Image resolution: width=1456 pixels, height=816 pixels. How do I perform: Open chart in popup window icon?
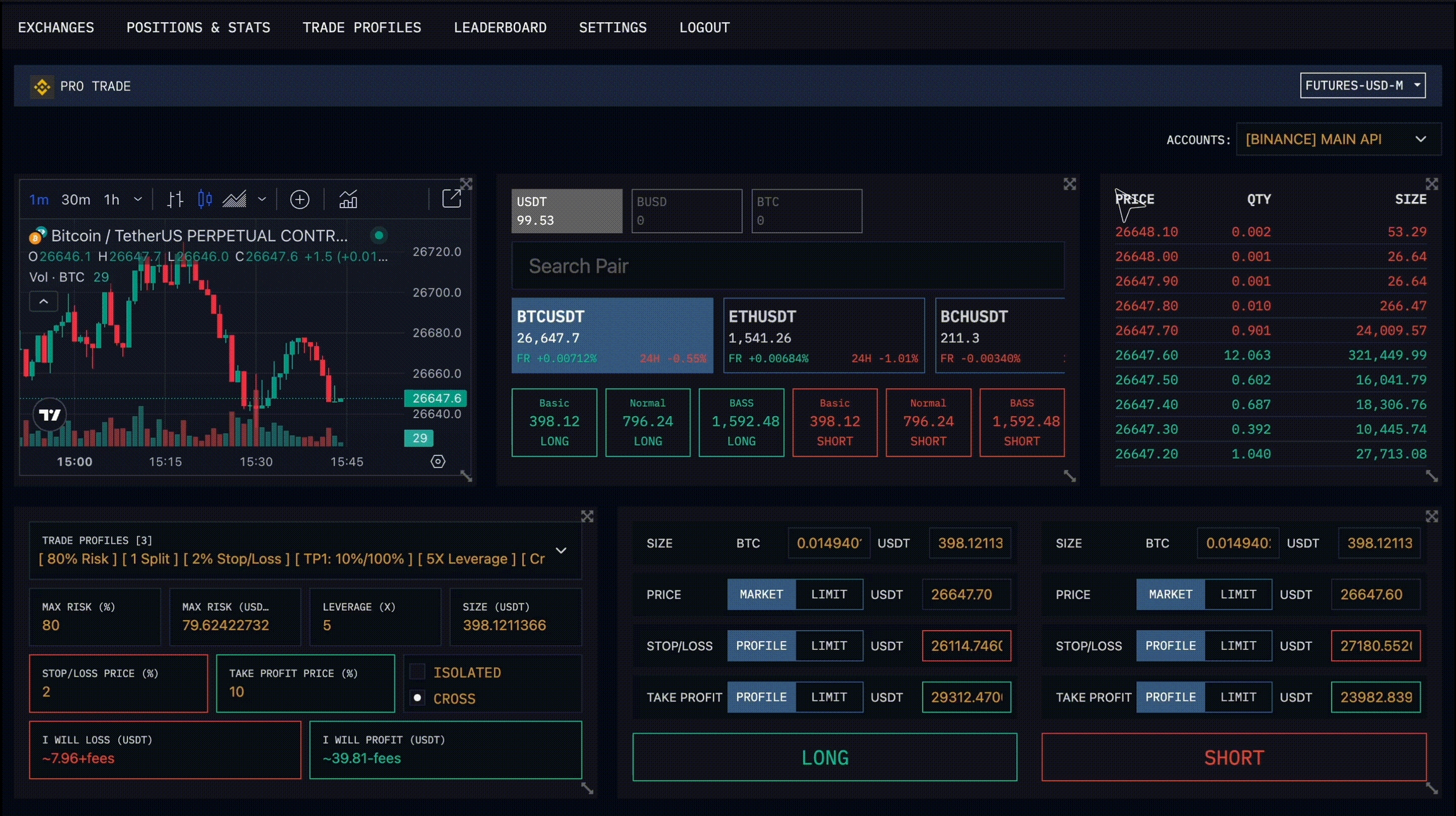(451, 198)
